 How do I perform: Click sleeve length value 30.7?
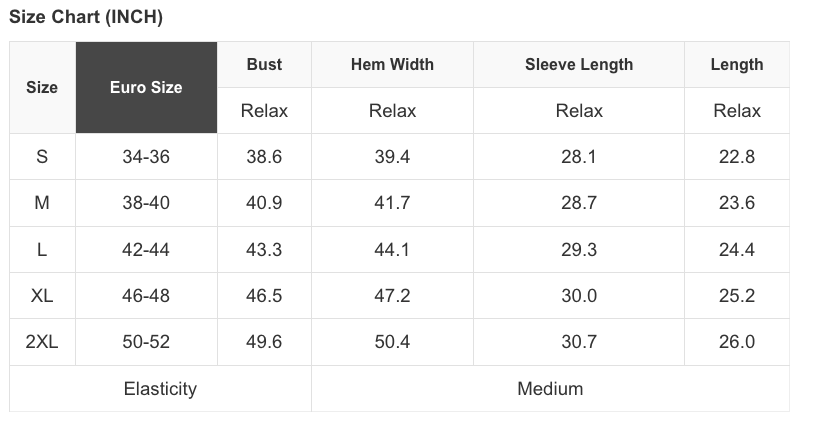point(579,342)
